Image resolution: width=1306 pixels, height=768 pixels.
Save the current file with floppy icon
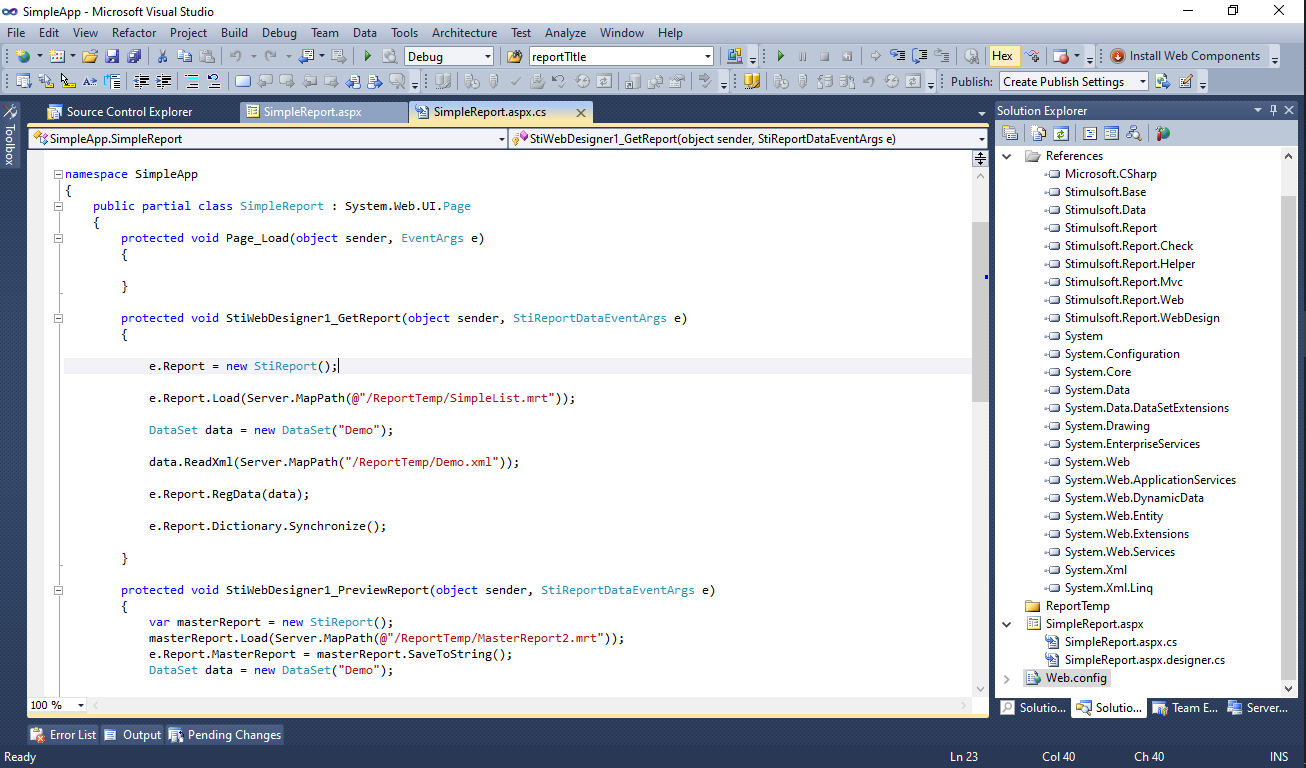point(112,56)
